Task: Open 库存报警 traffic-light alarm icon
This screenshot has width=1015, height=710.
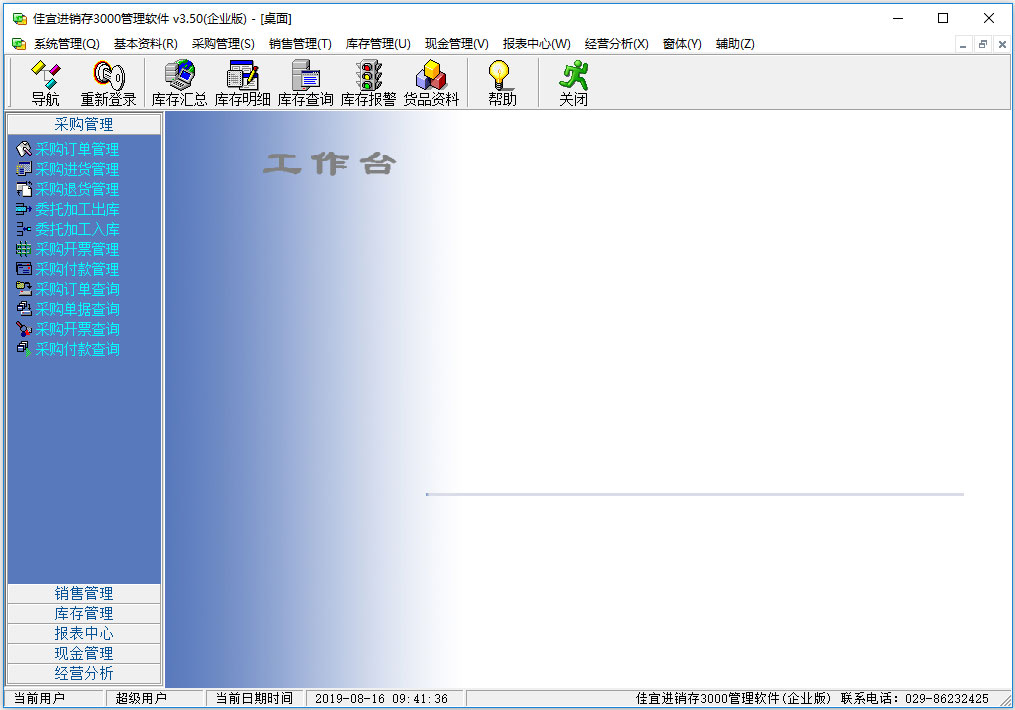Action: (x=368, y=83)
